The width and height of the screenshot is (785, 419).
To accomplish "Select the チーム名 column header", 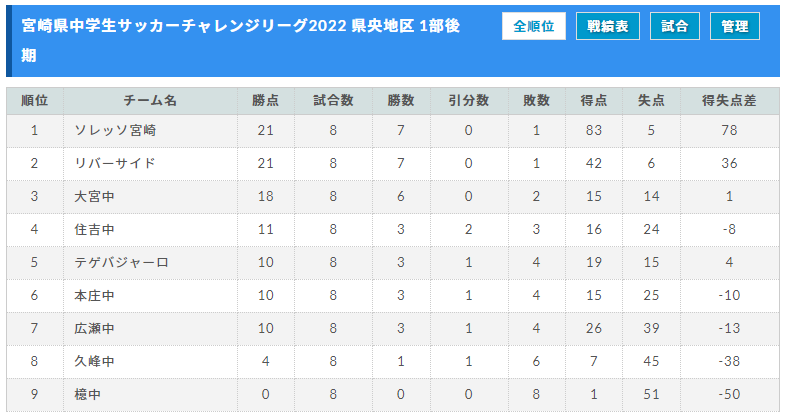I will point(150,101).
